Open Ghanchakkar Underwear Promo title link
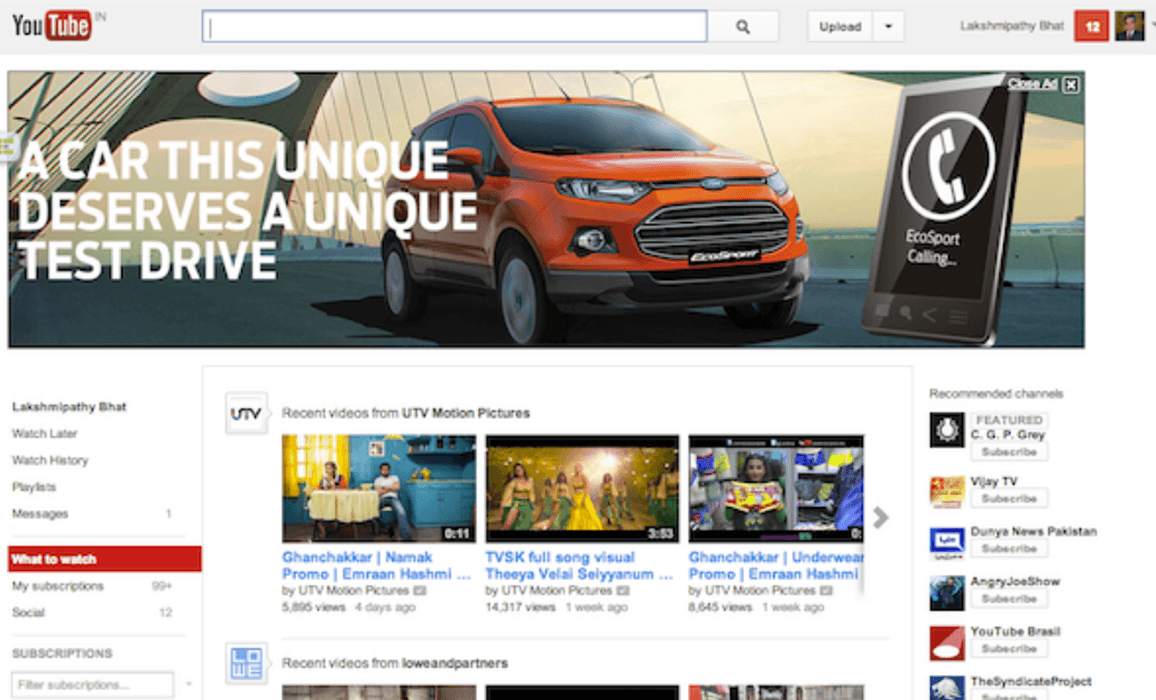The width and height of the screenshot is (1156, 700). (x=776, y=566)
